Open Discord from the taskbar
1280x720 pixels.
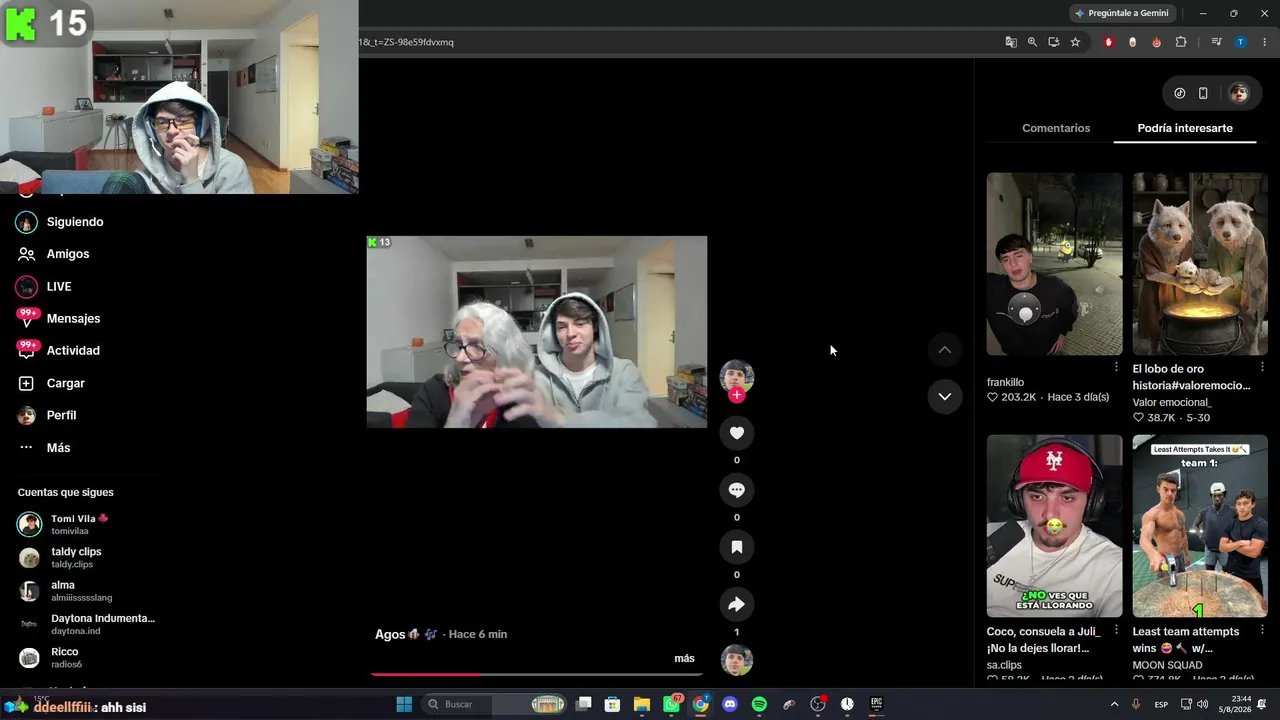(x=730, y=704)
